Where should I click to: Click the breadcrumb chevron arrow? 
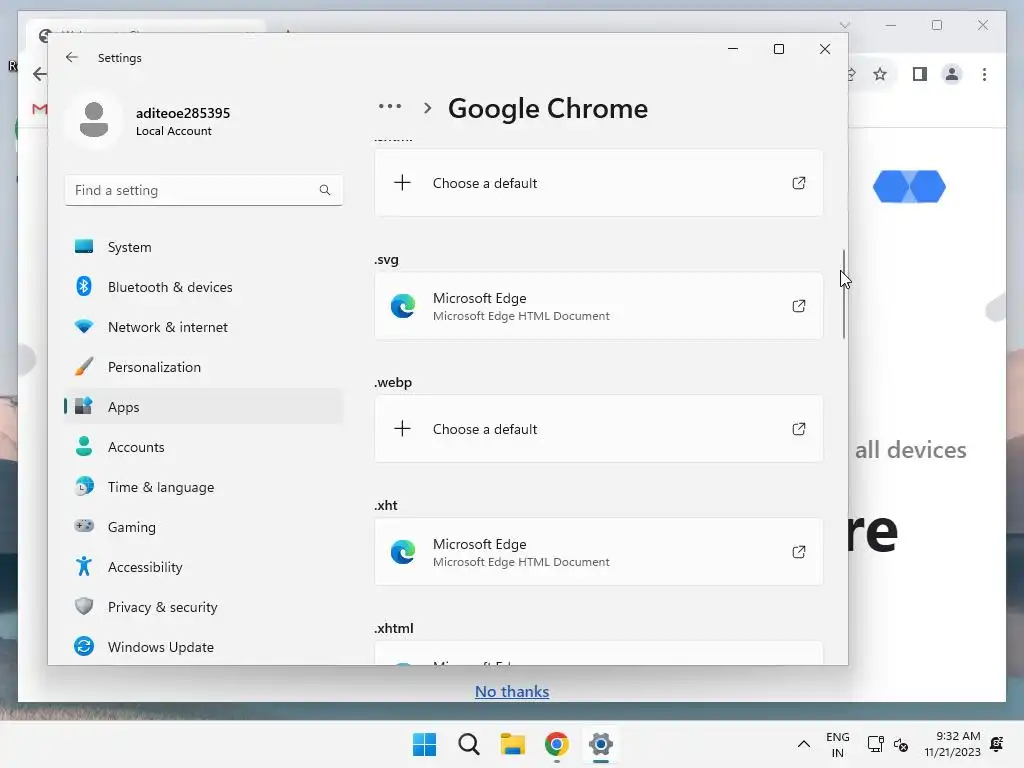(428, 108)
